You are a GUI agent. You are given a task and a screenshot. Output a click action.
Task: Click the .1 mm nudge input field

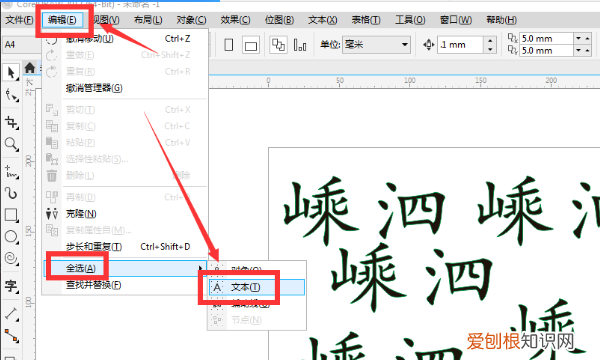coord(461,45)
